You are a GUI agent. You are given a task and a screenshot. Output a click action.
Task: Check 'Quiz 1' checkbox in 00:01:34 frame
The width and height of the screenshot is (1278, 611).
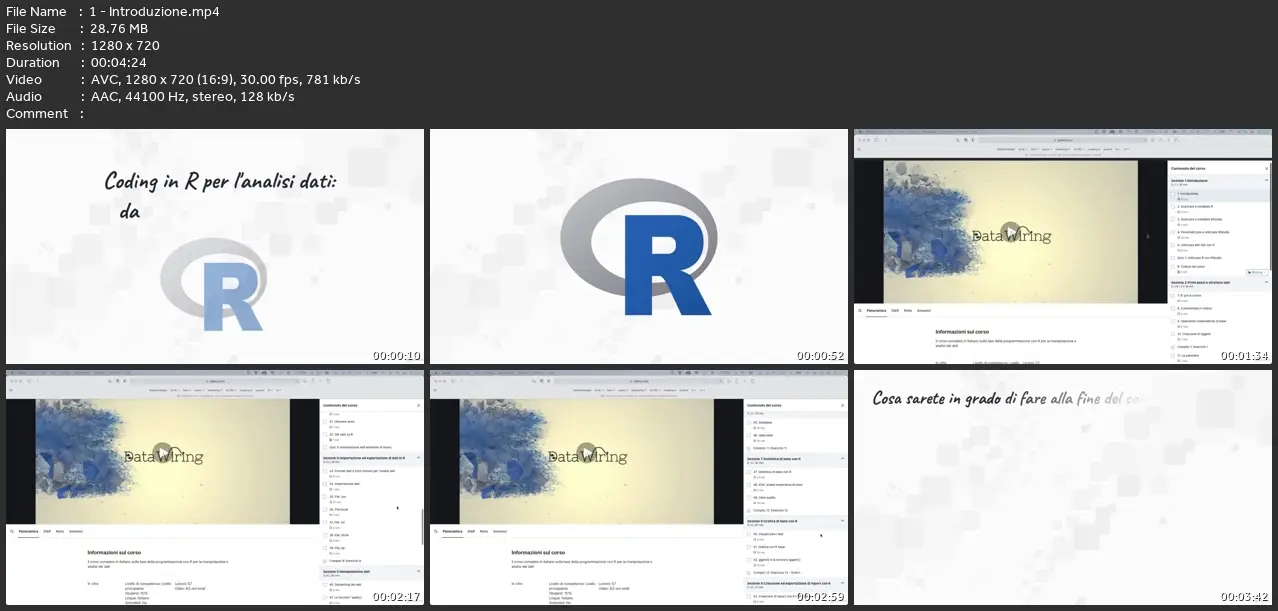pos(1173,258)
